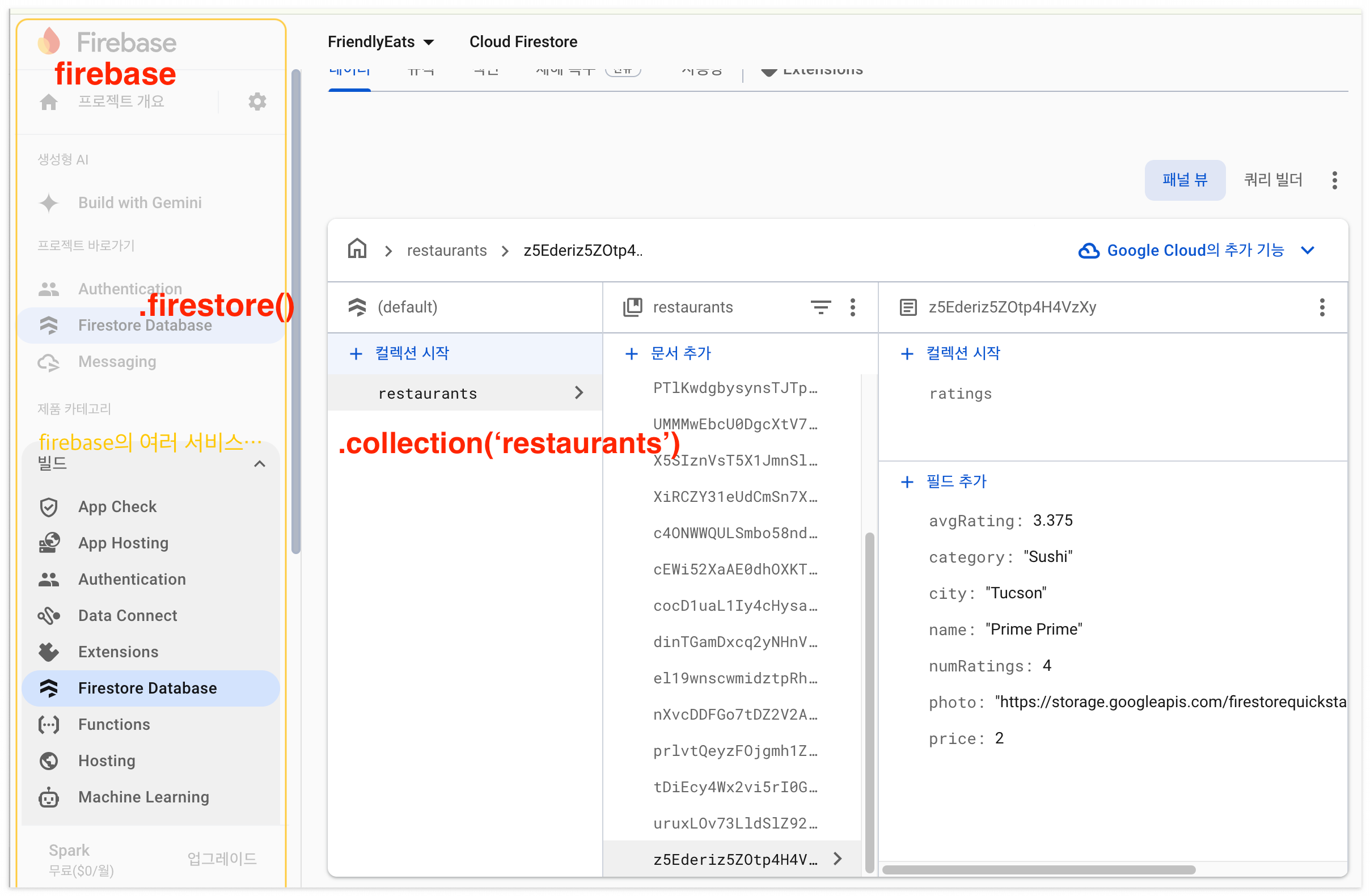
Task: Click the horizontal scrollbar under document fields
Action: coord(1038,869)
